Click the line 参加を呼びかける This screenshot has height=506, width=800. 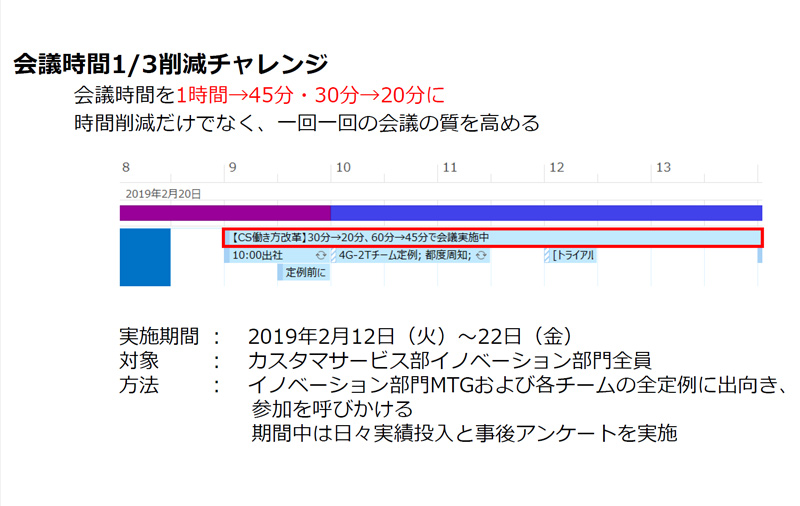(332, 409)
